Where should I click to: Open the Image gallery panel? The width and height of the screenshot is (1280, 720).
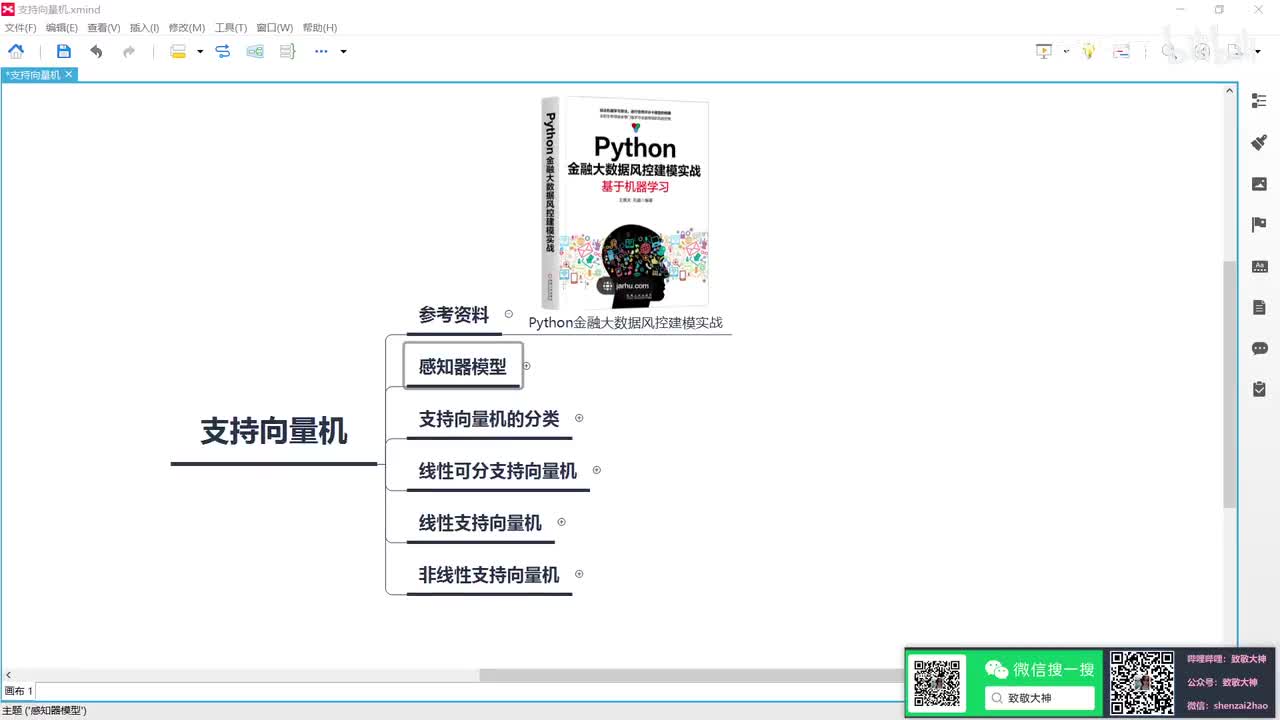1259,184
